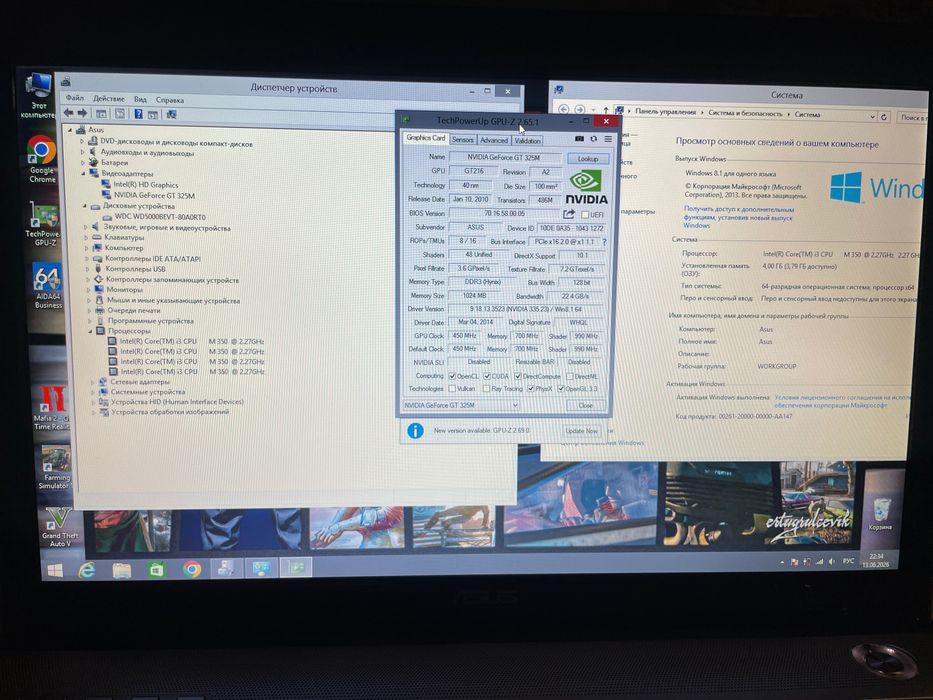Click scan for hardware changes toolbar icon
933x700 pixels.
(171, 114)
